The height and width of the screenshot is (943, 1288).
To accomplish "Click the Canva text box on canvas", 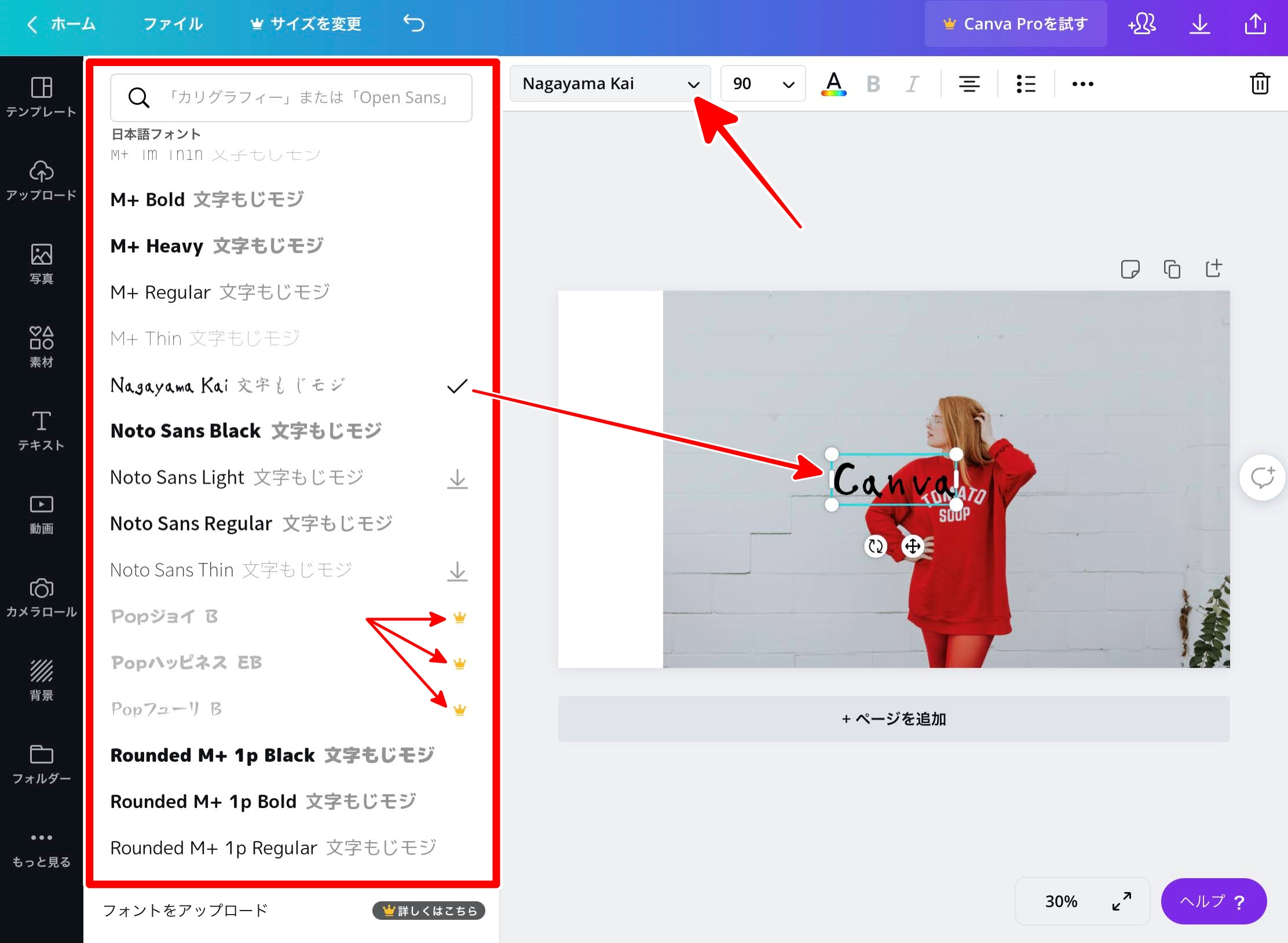I will point(894,480).
